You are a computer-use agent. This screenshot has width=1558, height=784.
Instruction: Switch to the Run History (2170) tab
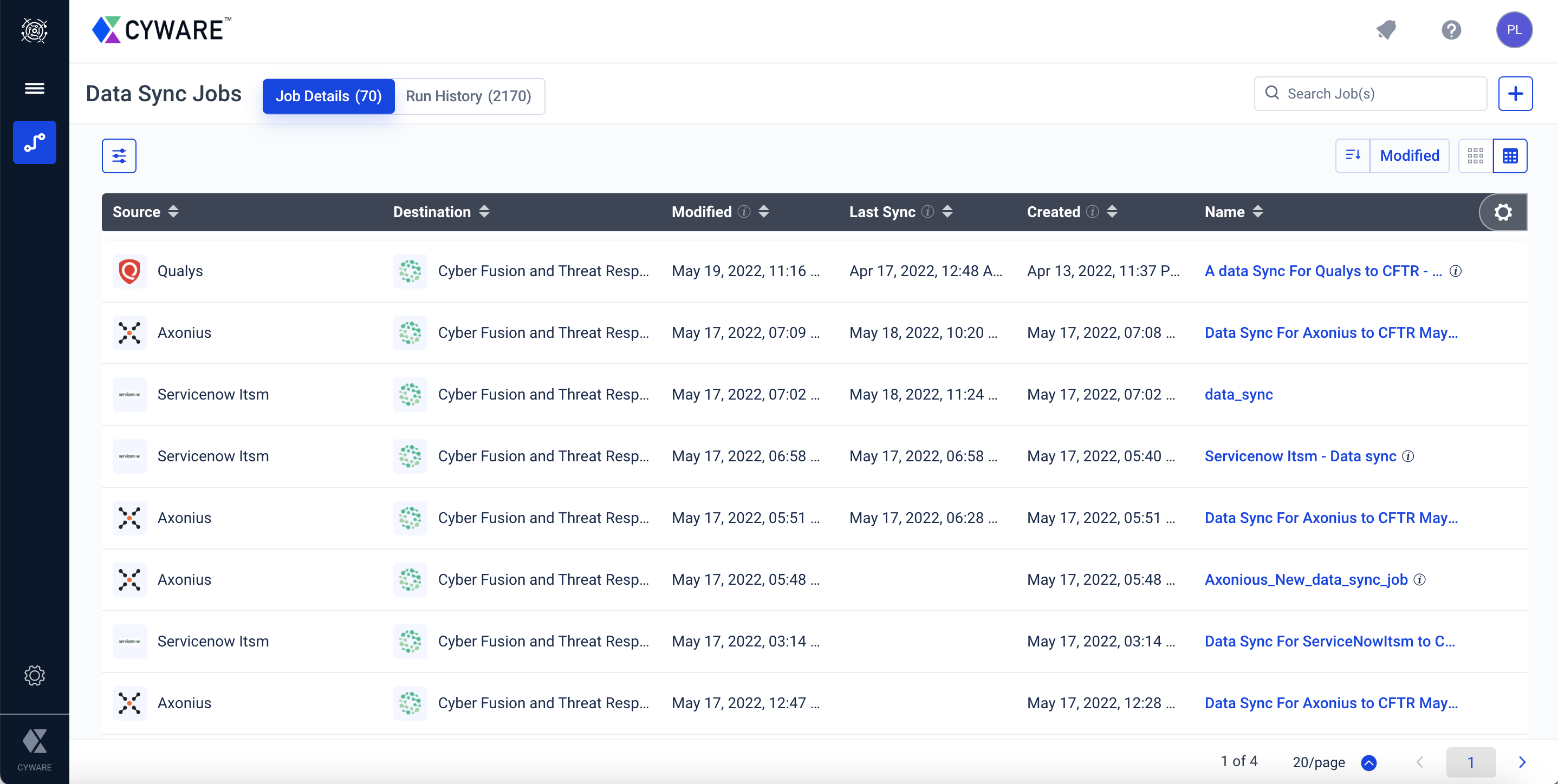tap(468, 96)
